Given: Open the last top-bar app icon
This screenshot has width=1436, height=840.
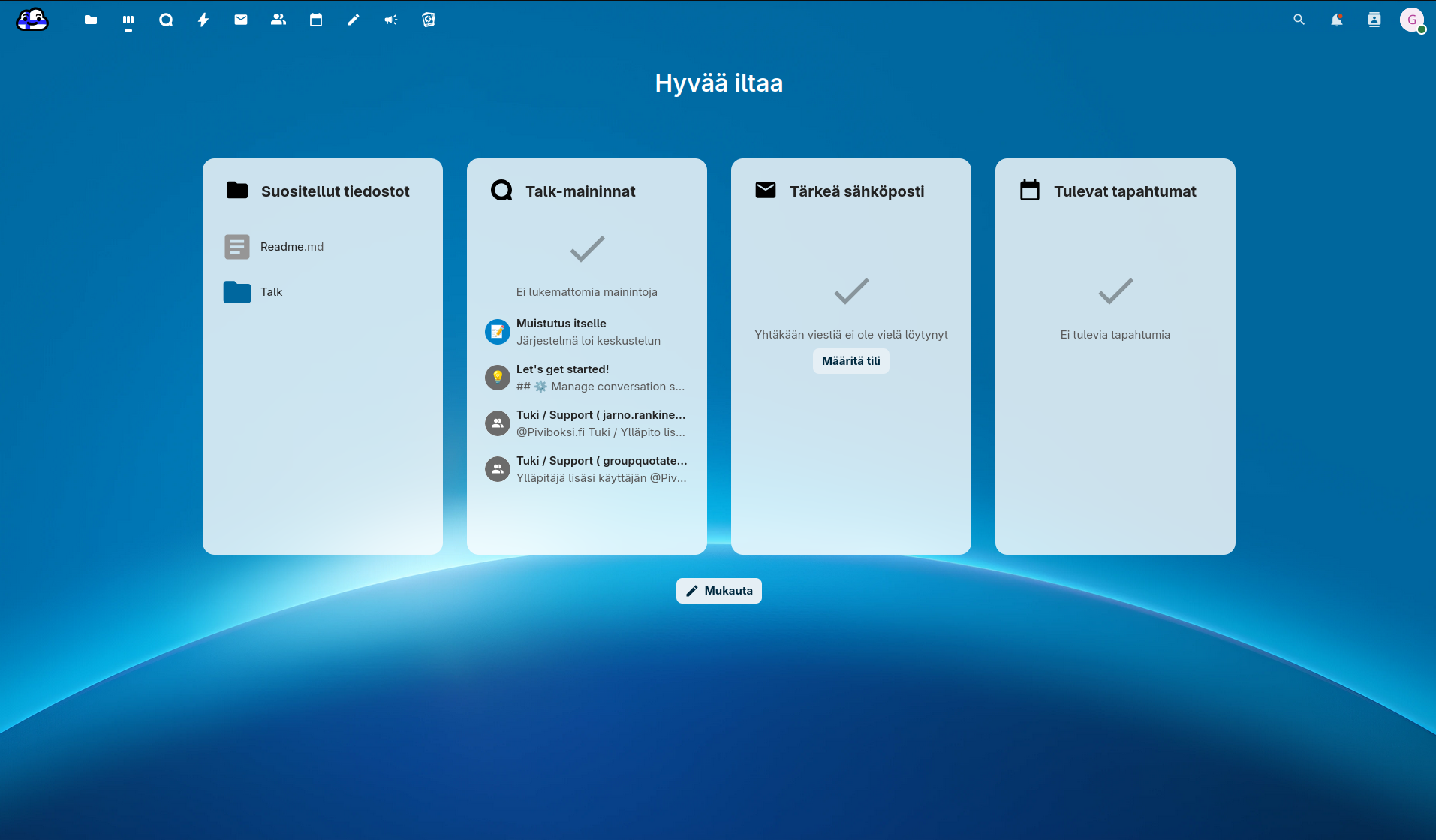Looking at the screenshot, I should point(429,20).
